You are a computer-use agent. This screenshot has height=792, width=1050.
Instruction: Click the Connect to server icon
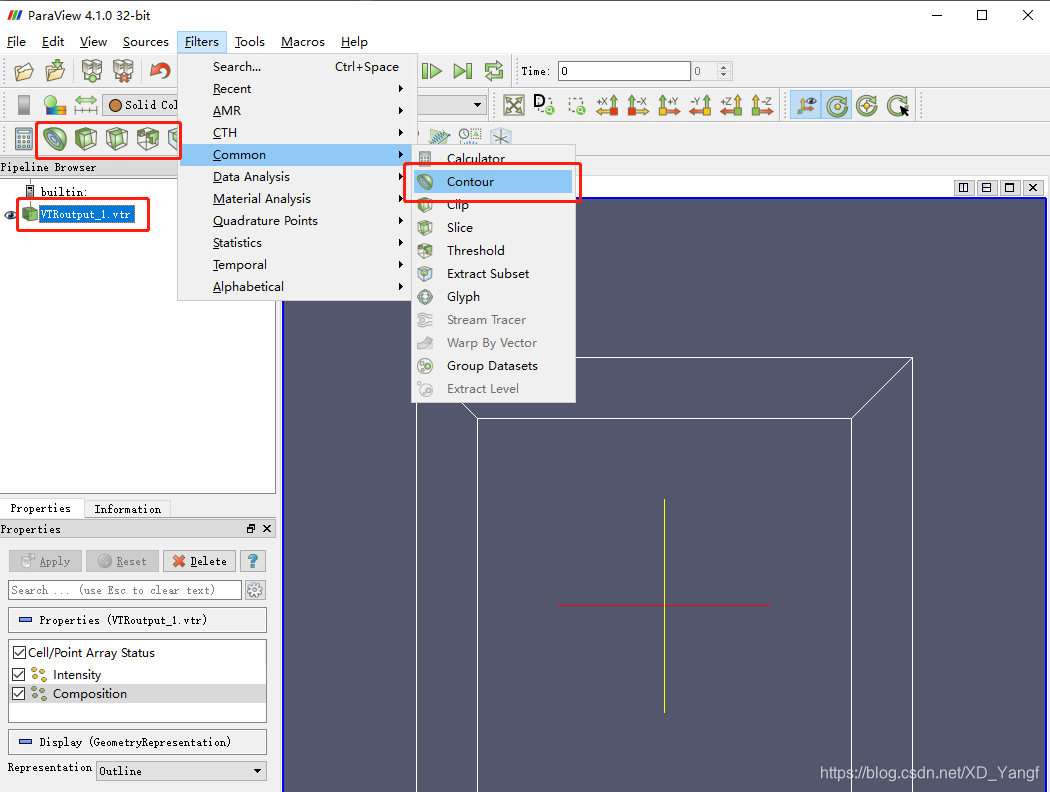[92, 70]
